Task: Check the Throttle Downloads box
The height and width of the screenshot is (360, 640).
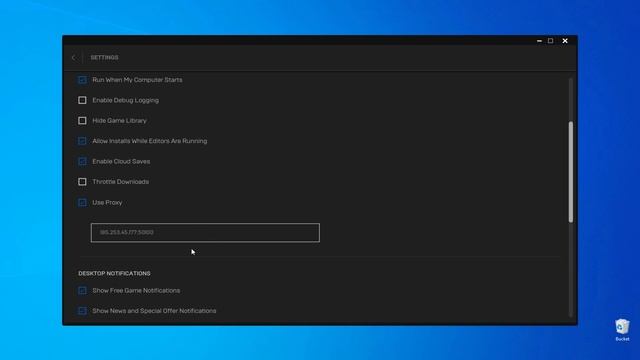Action: point(82,182)
